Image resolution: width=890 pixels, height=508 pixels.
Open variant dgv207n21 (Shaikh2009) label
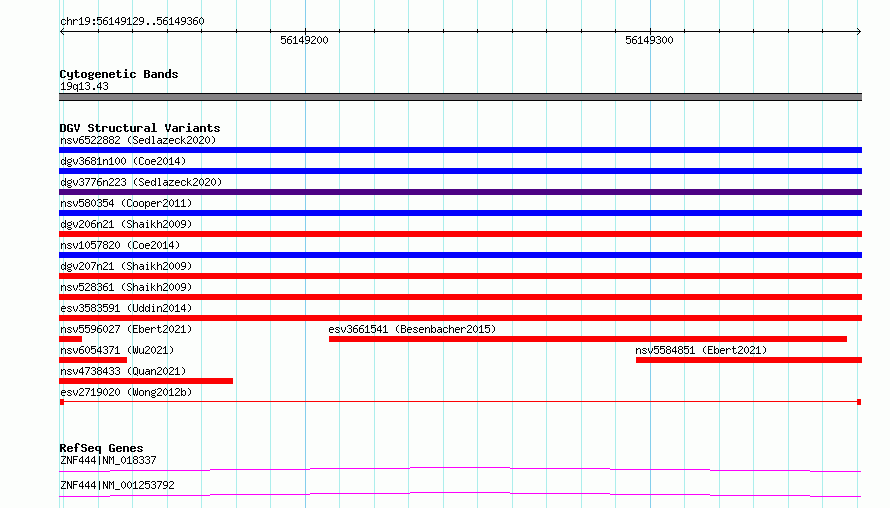coord(126,266)
